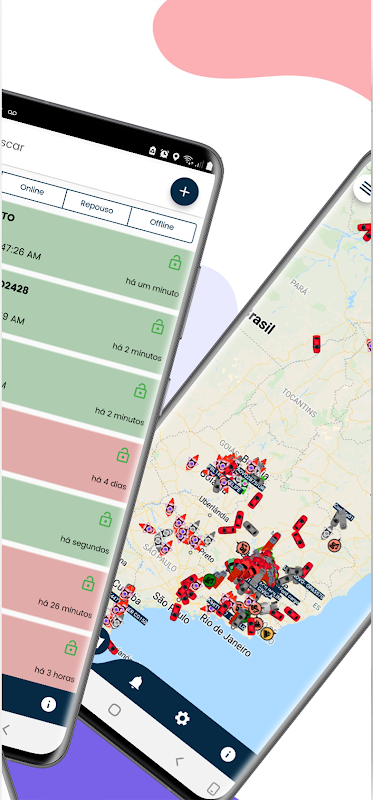Click the 'há segundos' timestamp text
The height and width of the screenshot is (800, 373).
[85, 544]
